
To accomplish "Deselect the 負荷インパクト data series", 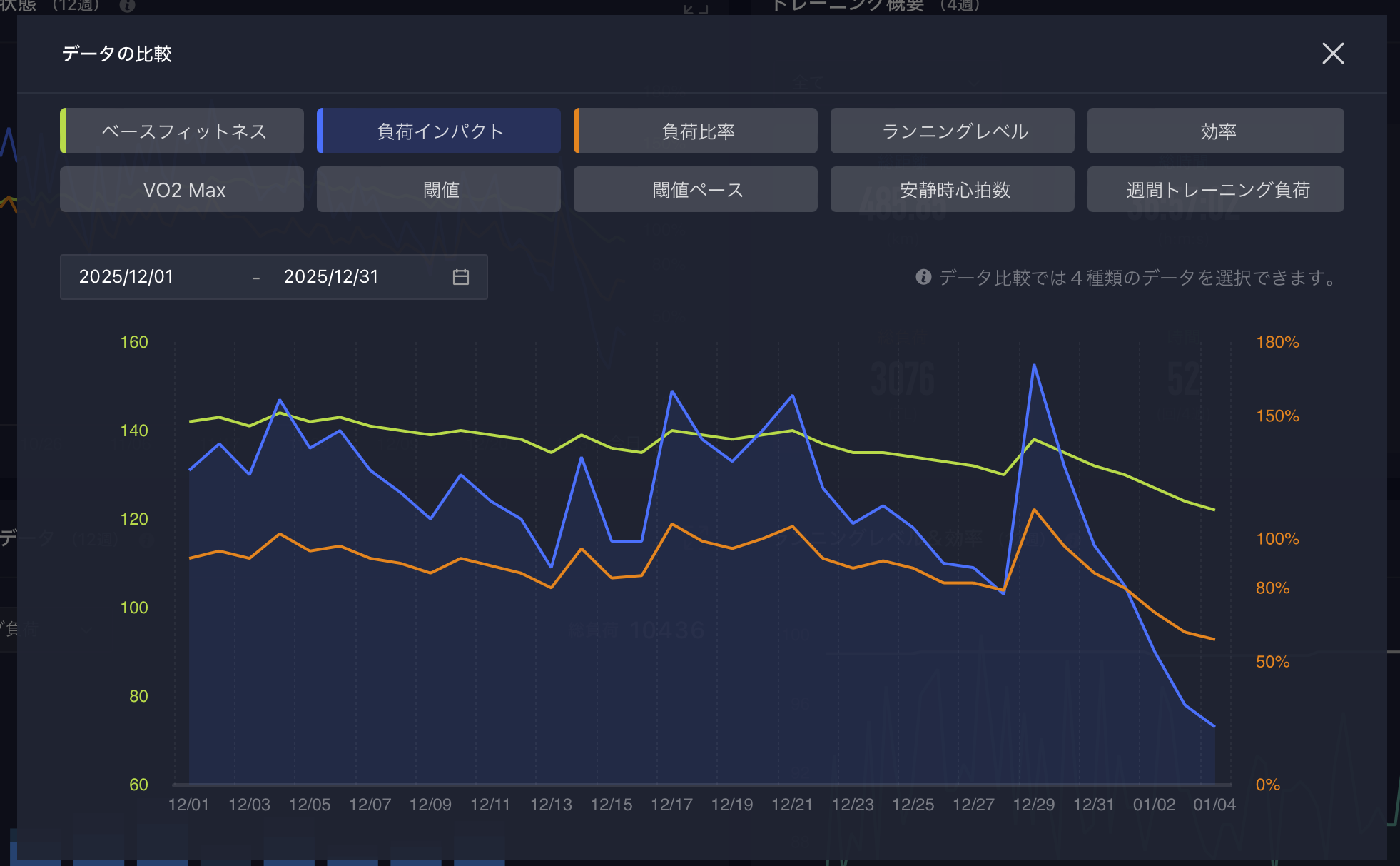I will (440, 131).
